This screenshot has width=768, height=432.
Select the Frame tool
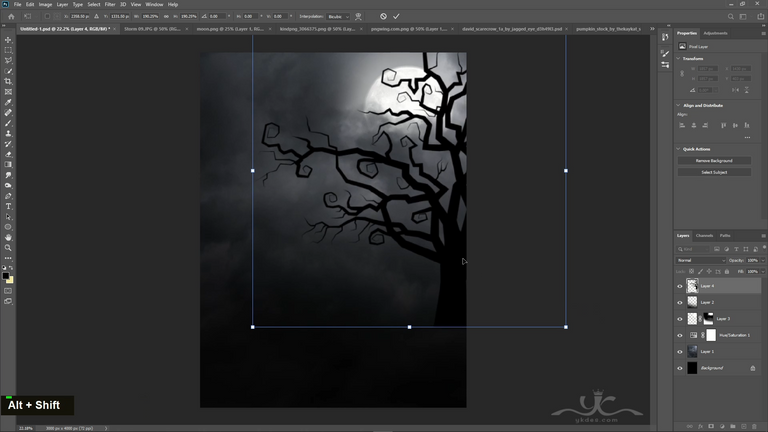pyautogui.click(x=8, y=92)
